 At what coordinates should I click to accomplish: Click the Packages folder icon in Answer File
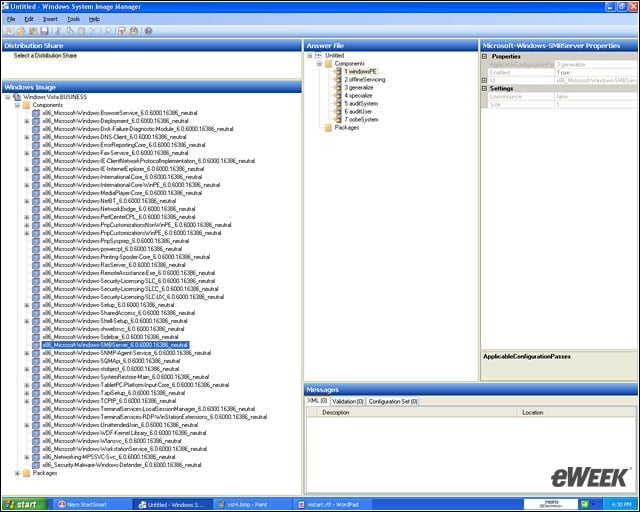(328, 127)
